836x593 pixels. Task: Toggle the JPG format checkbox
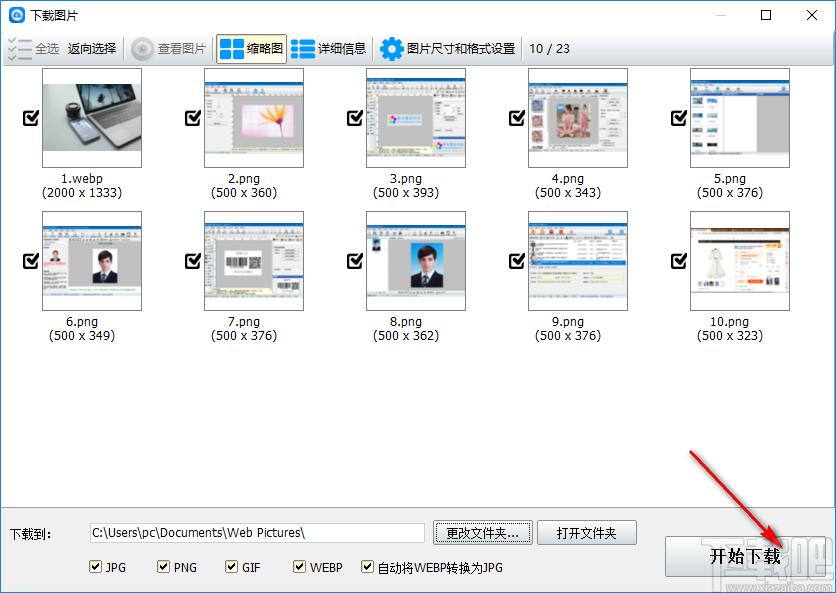pyautogui.click(x=96, y=567)
